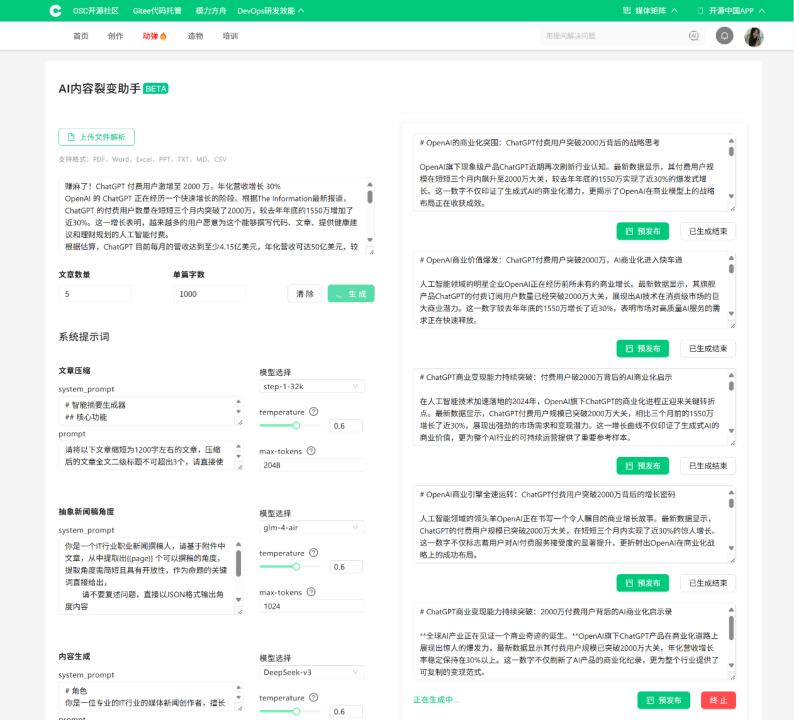Click 智能摘要生成器 system_prompt text area
This screenshot has height=720, width=794.
coord(151,411)
